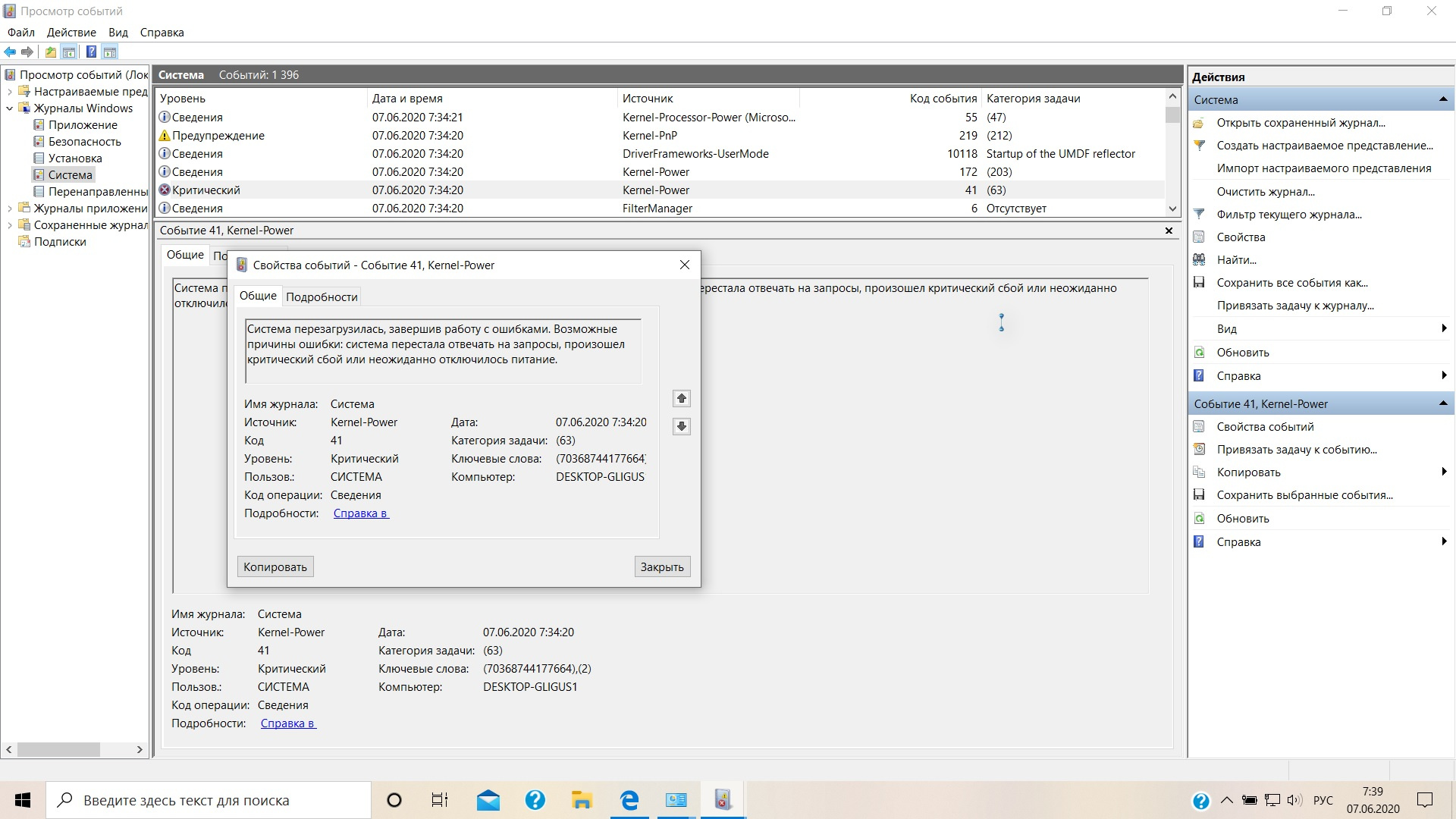Viewport: 1456px width, 819px height.
Task: Click the show/hide console tree toolbar icon
Action: click(x=69, y=52)
